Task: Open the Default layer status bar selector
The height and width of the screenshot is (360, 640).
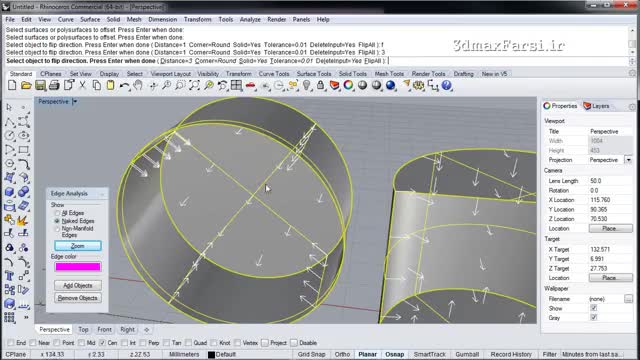Action: pos(222,354)
